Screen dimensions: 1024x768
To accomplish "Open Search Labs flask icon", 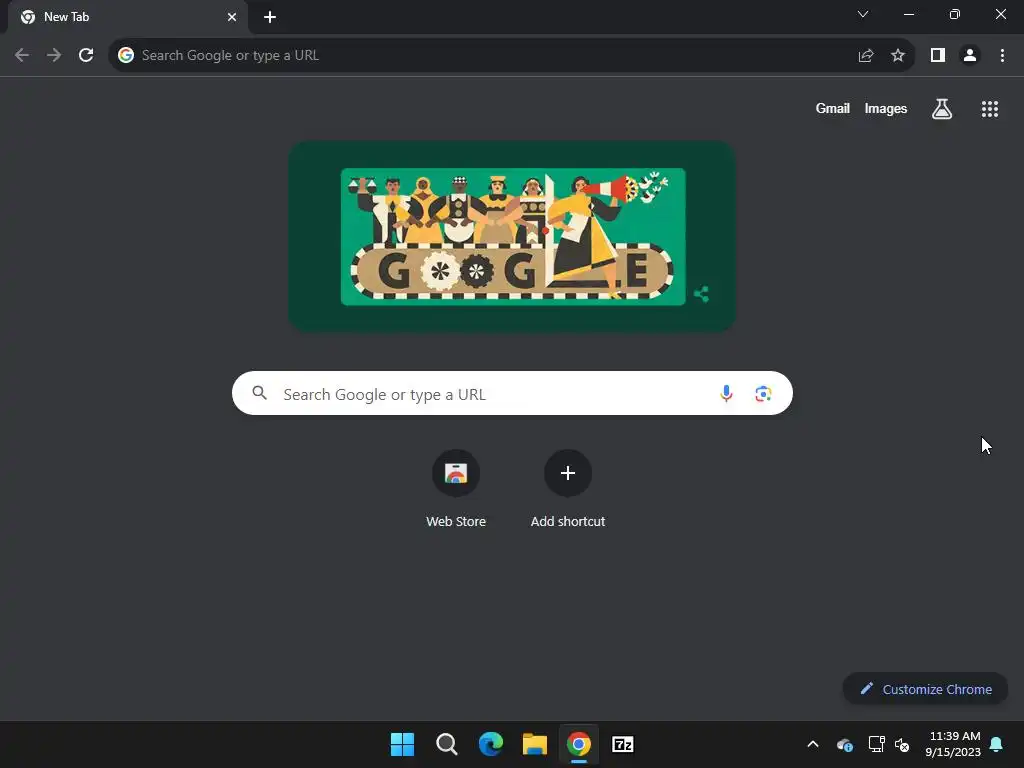I will 942,109.
